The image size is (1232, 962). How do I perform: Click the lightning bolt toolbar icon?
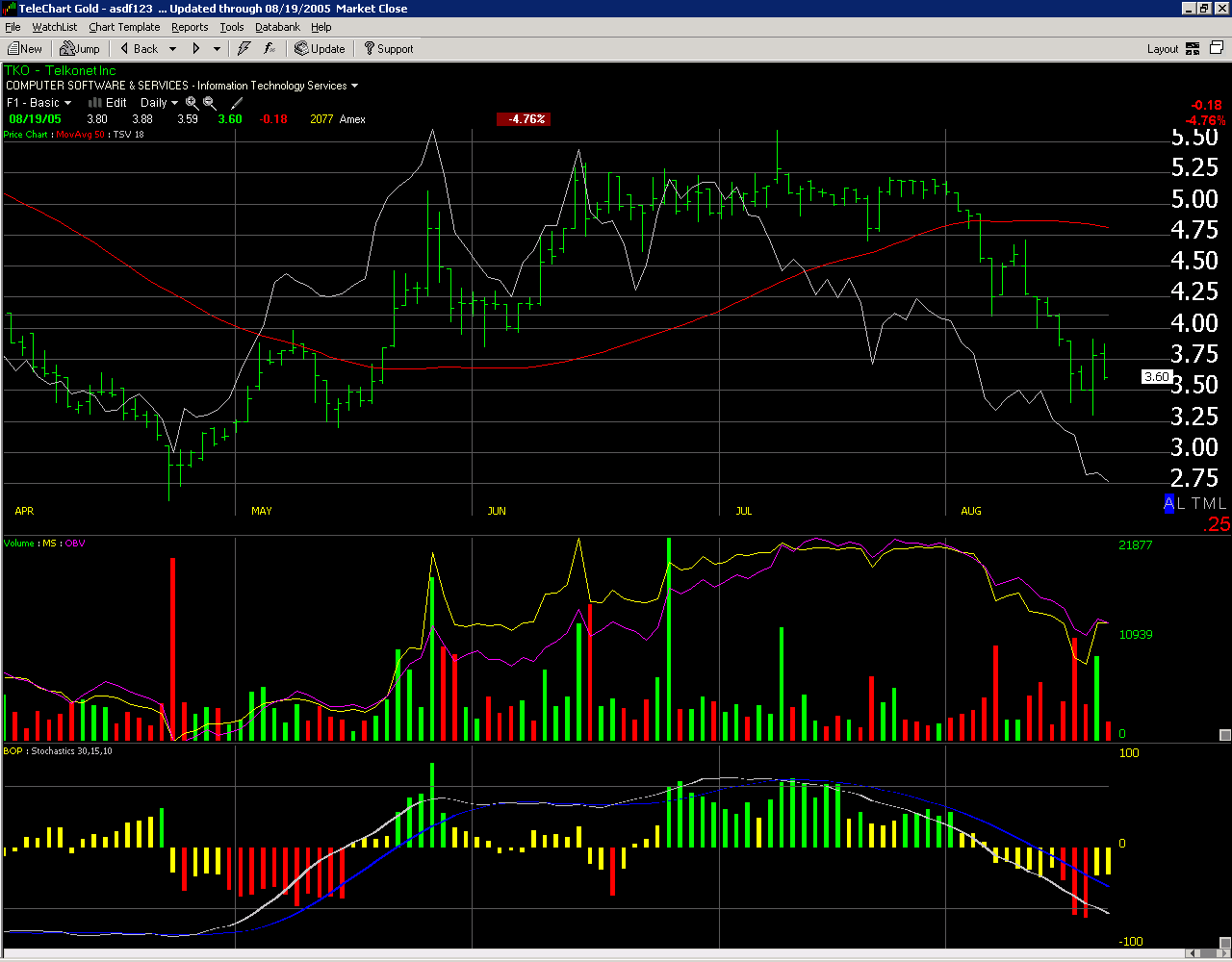tap(244, 48)
